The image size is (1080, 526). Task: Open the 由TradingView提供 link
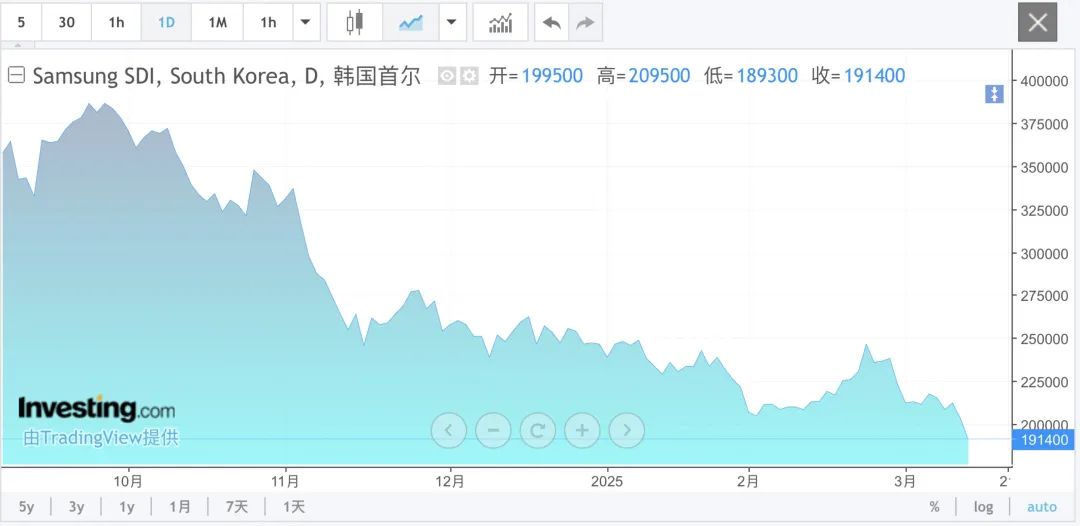101,438
